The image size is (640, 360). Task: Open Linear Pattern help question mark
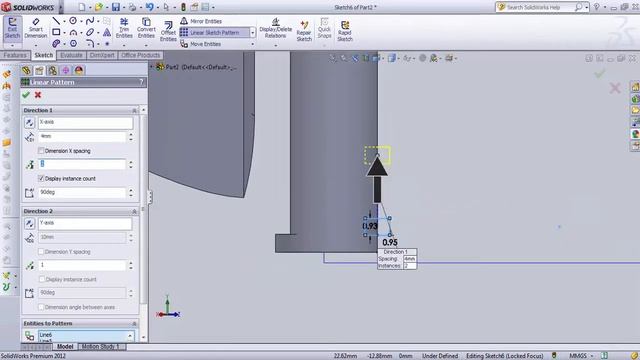[141, 82]
